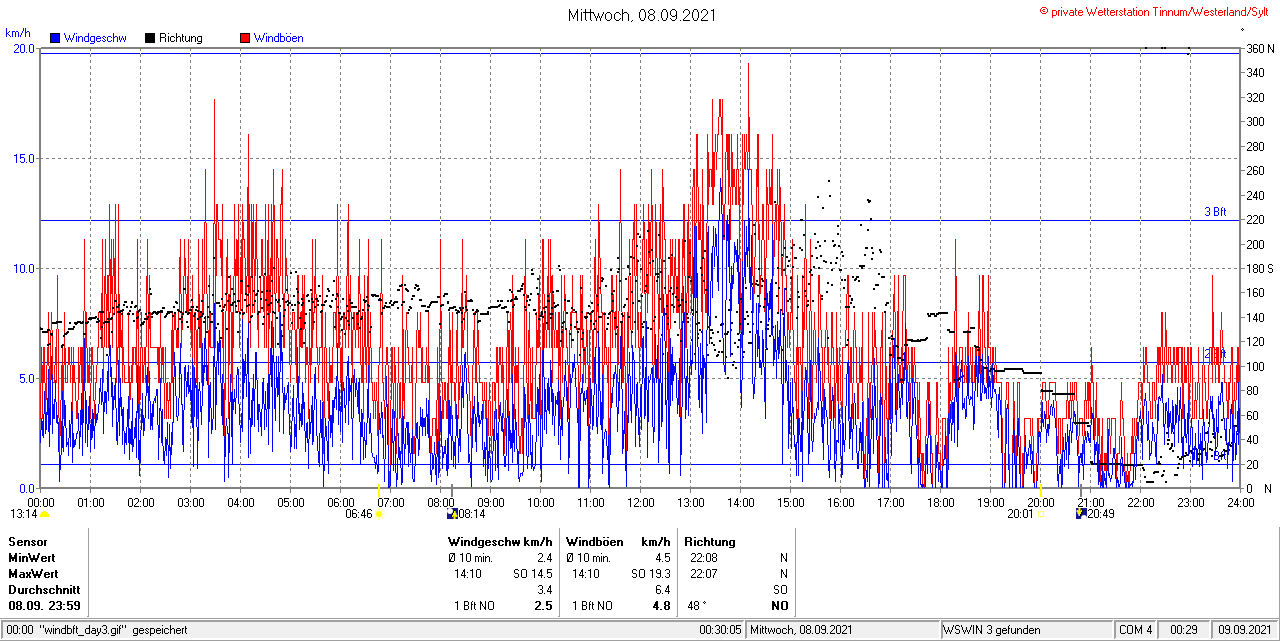Click the Sensor row header
The image size is (1280, 641).
(27, 542)
